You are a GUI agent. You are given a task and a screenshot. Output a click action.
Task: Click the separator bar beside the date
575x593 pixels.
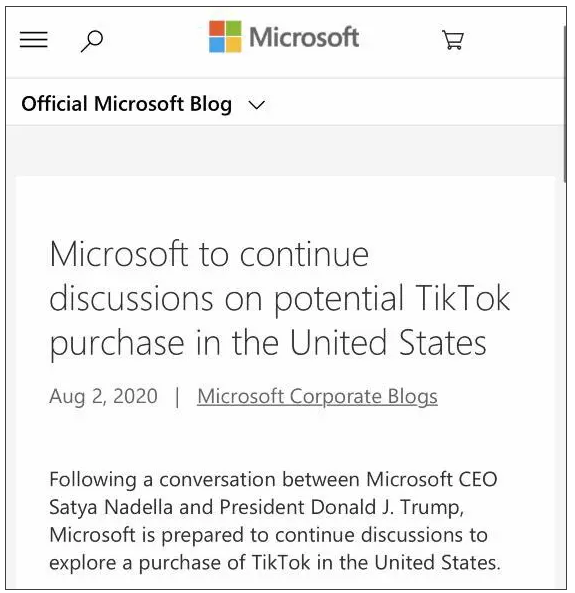tap(177, 397)
